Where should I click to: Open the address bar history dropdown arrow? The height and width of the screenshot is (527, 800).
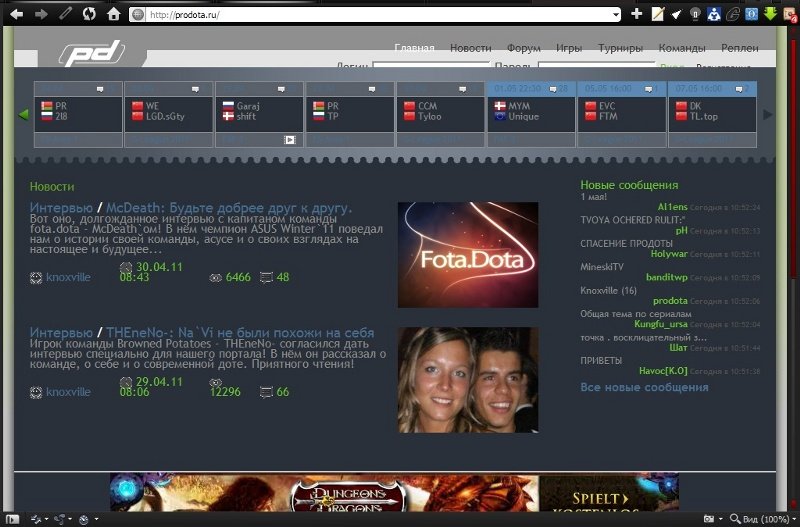614,15
